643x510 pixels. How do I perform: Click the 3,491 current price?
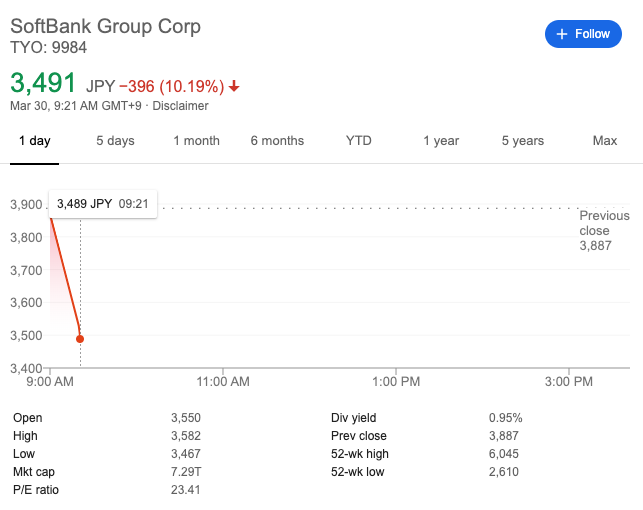point(43,83)
